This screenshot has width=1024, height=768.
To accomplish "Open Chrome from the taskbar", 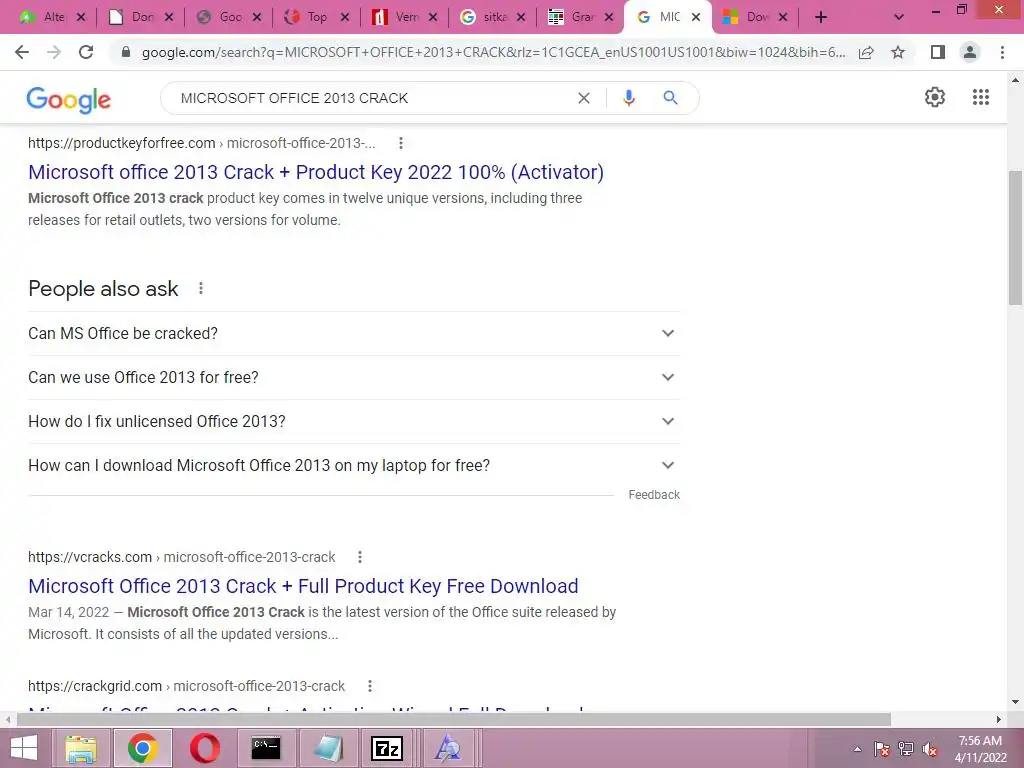I will coord(142,748).
